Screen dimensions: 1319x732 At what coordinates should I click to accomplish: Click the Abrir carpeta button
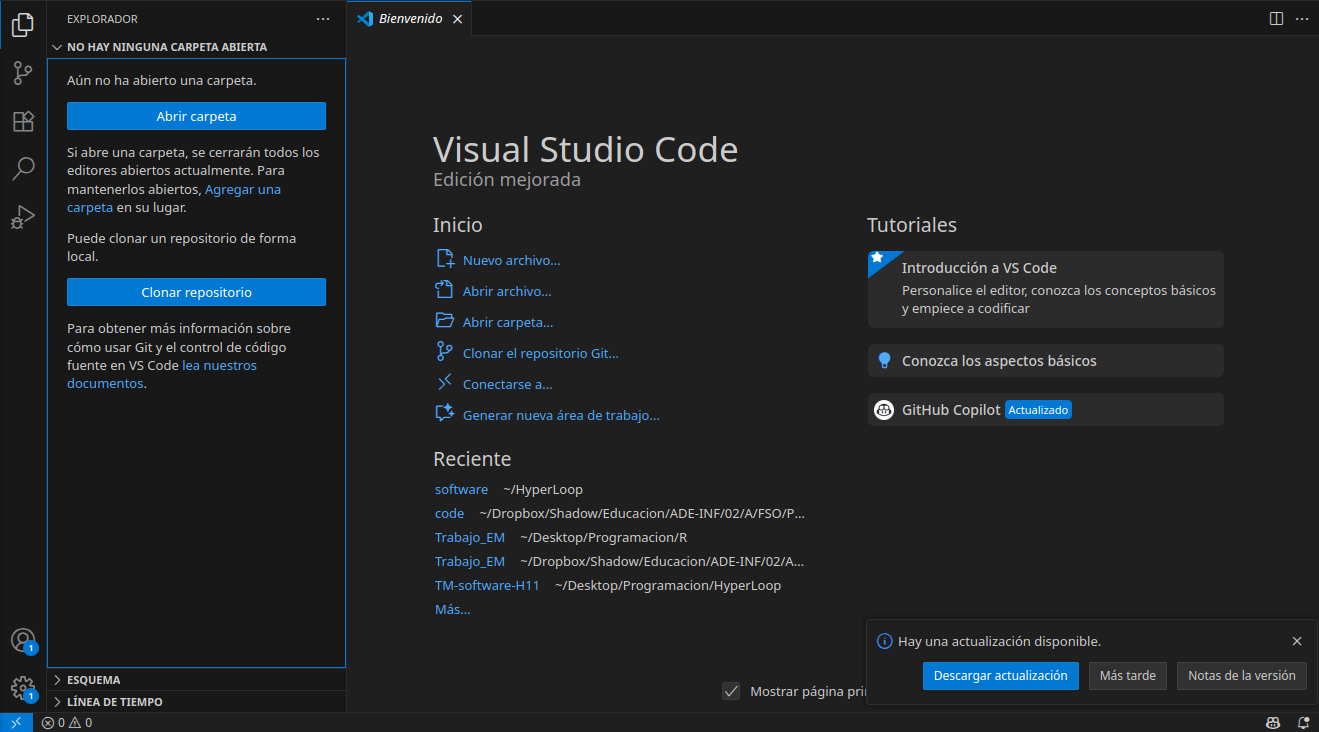pos(196,116)
